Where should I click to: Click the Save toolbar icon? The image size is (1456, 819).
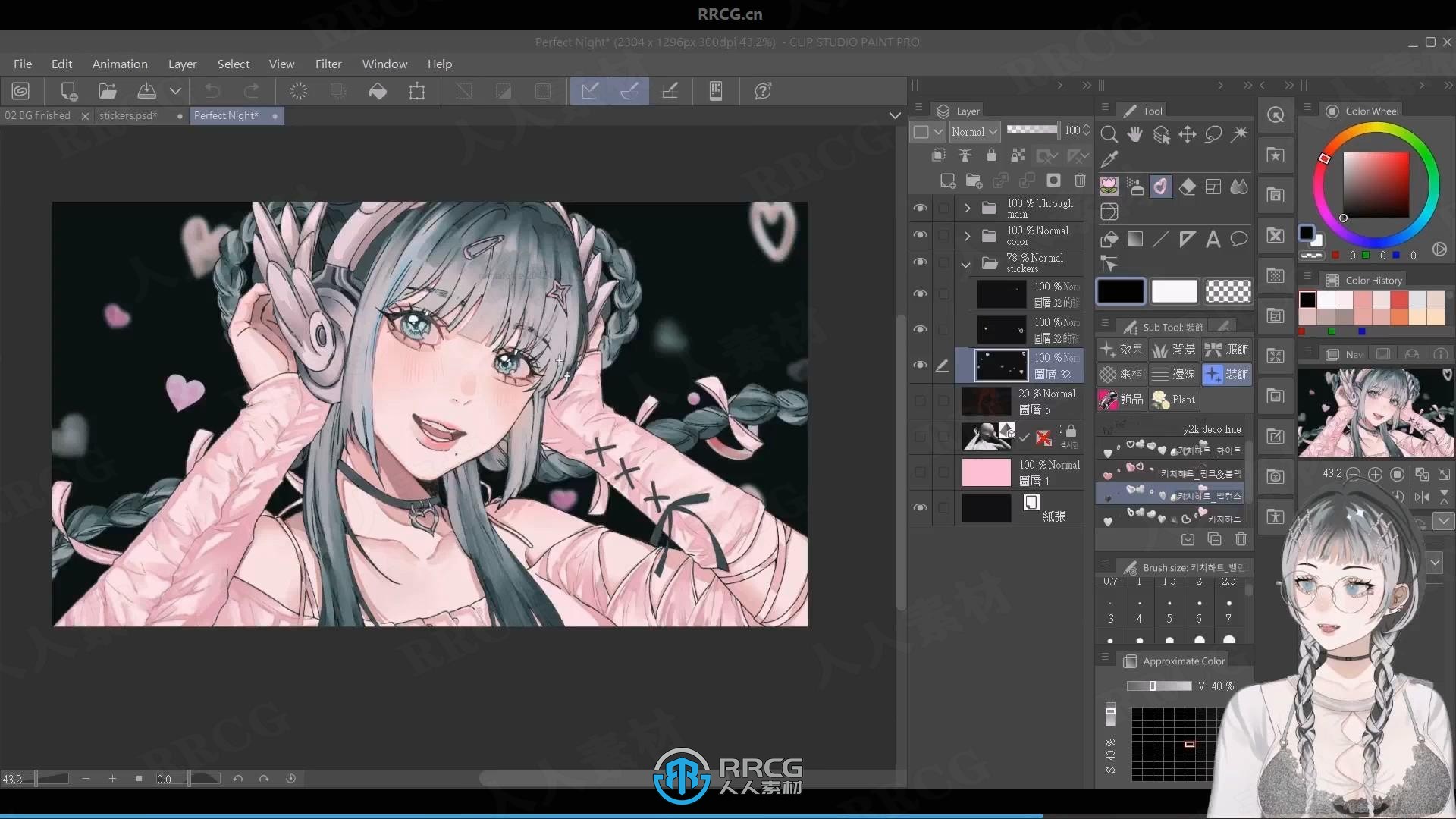[x=146, y=91]
